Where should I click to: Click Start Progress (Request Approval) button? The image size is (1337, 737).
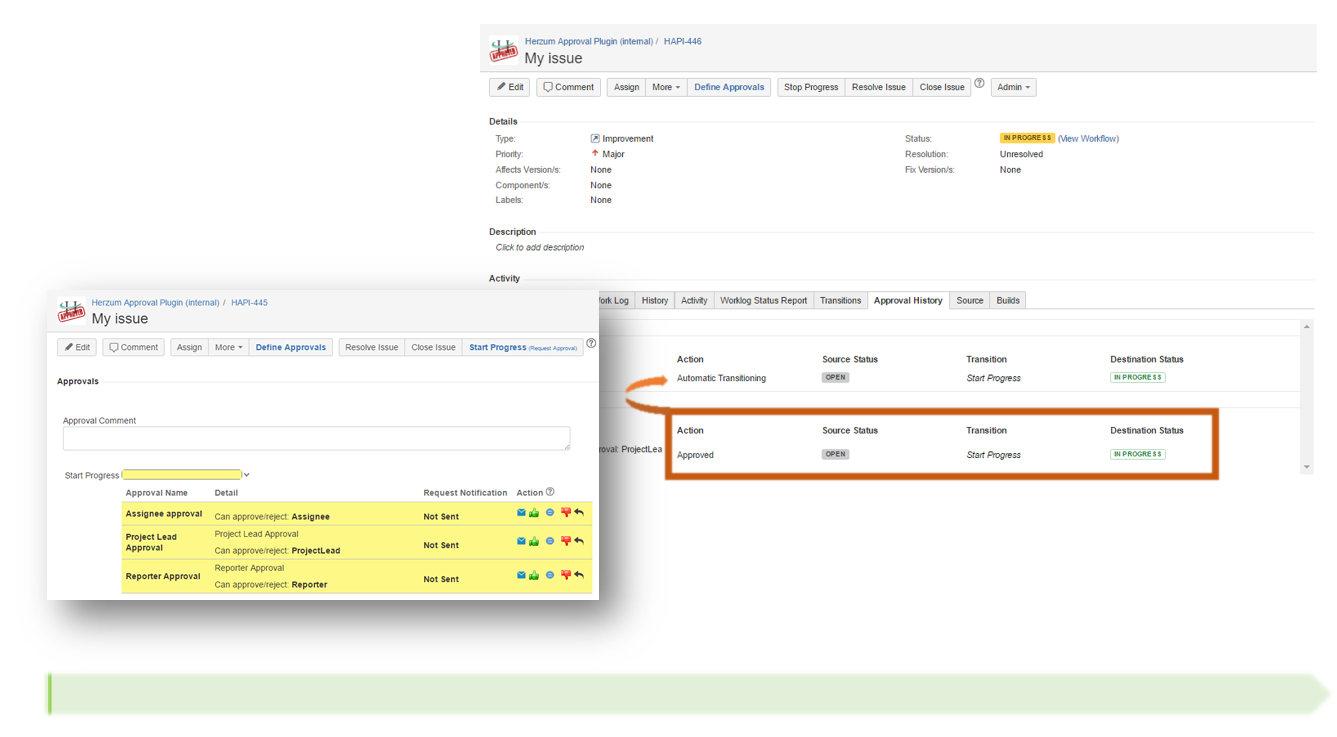[x=523, y=347]
